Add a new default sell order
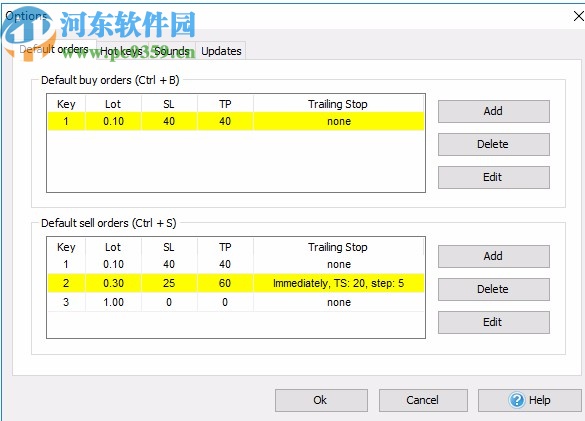 pos(494,256)
